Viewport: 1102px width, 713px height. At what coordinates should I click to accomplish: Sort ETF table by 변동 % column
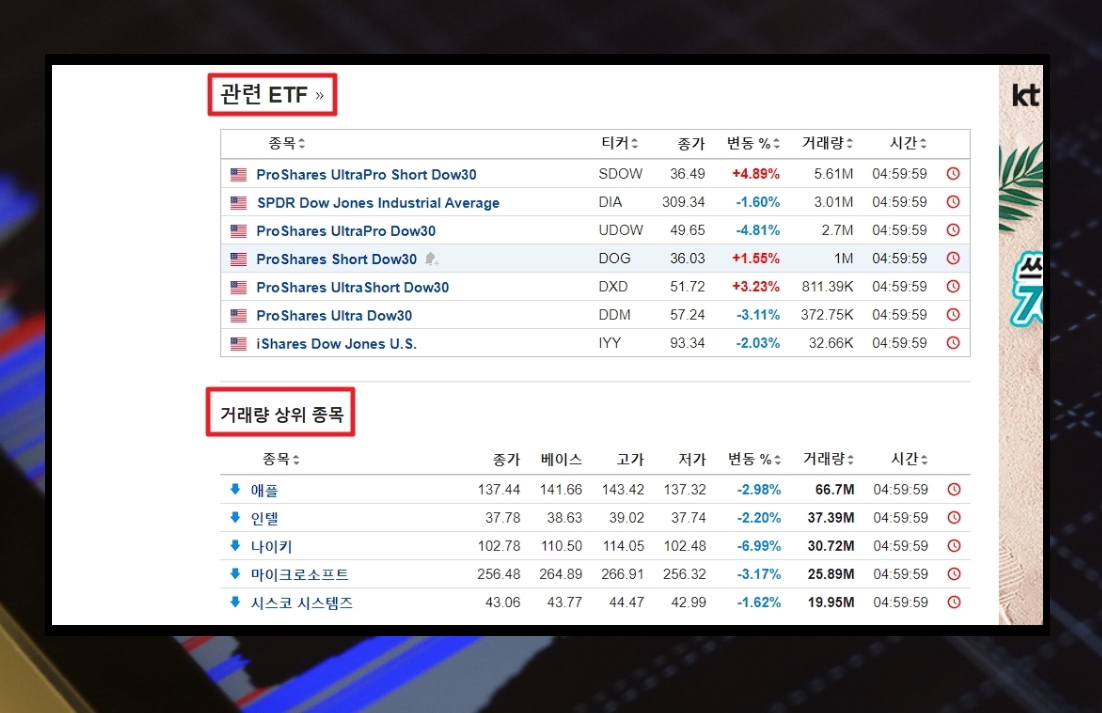753,143
